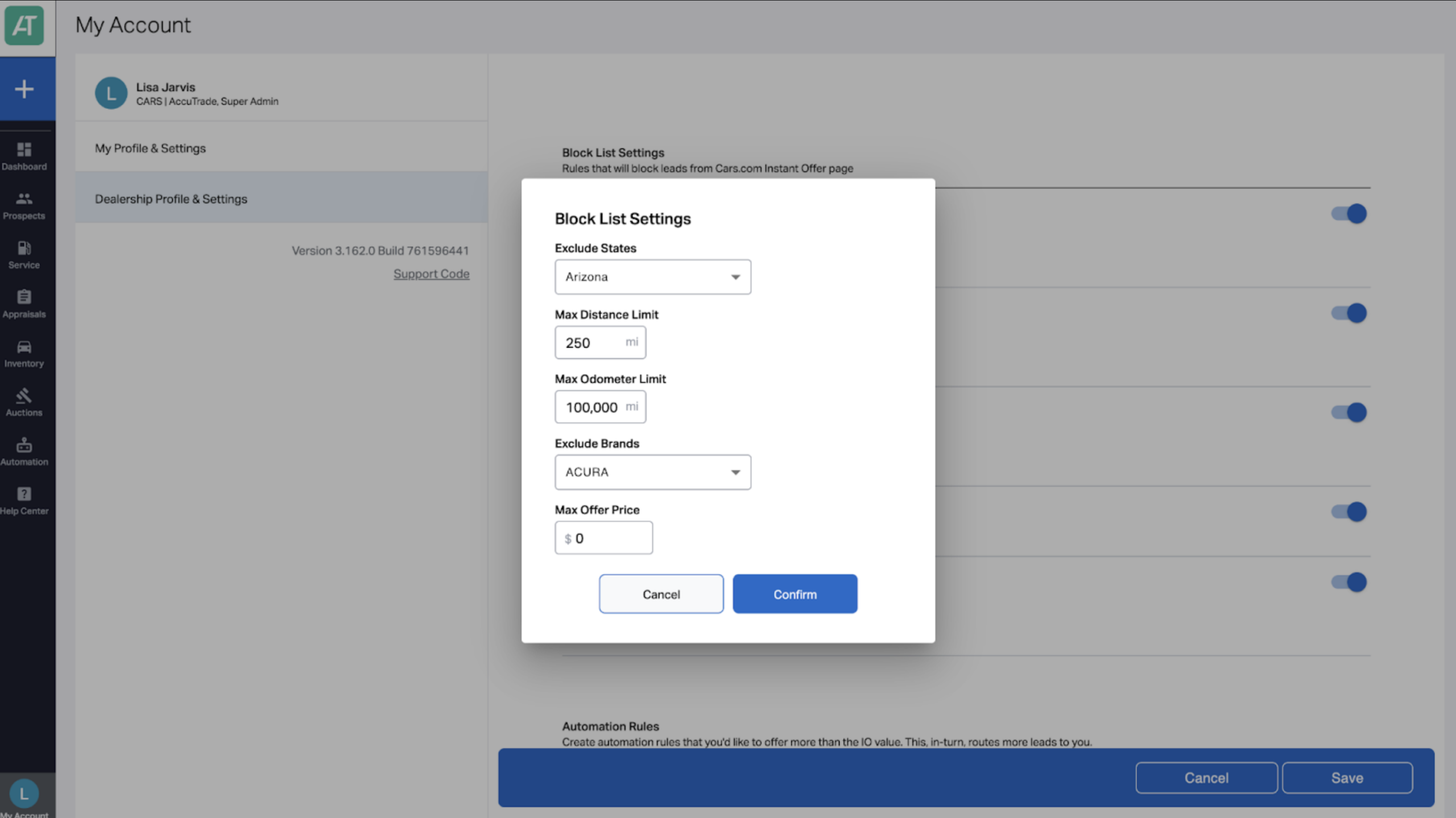Click the Automation Rules heading

[610, 726]
